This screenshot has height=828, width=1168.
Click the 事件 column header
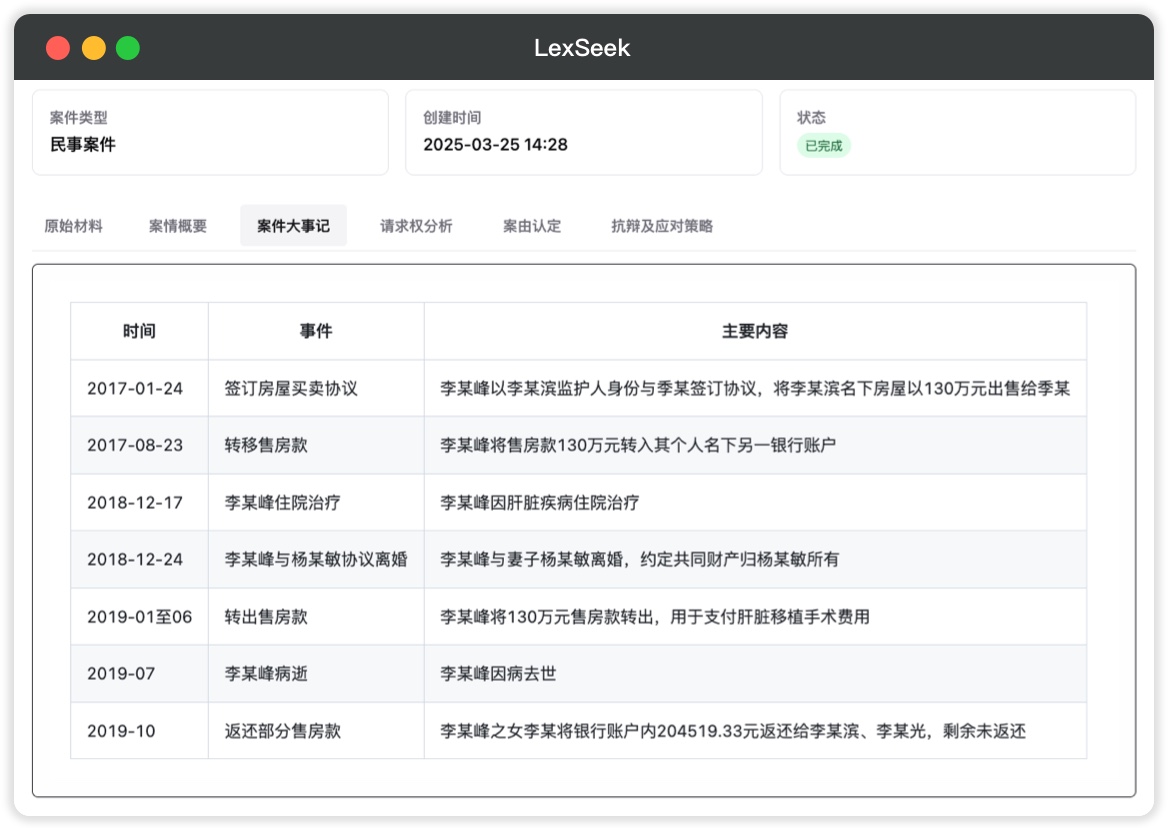tap(316, 331)
